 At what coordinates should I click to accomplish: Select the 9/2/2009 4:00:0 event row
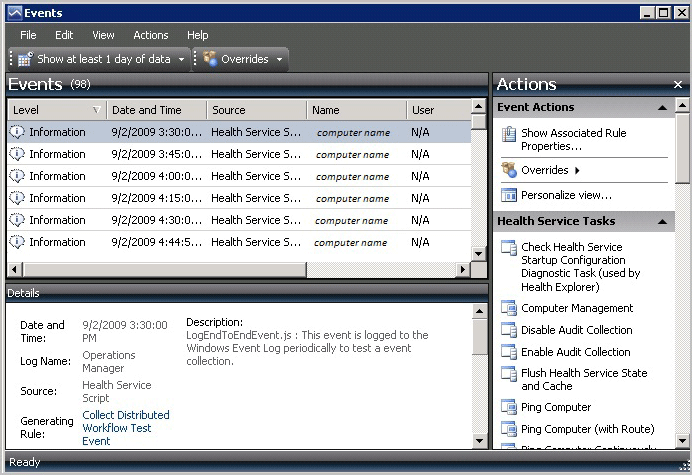pos(239,176)
